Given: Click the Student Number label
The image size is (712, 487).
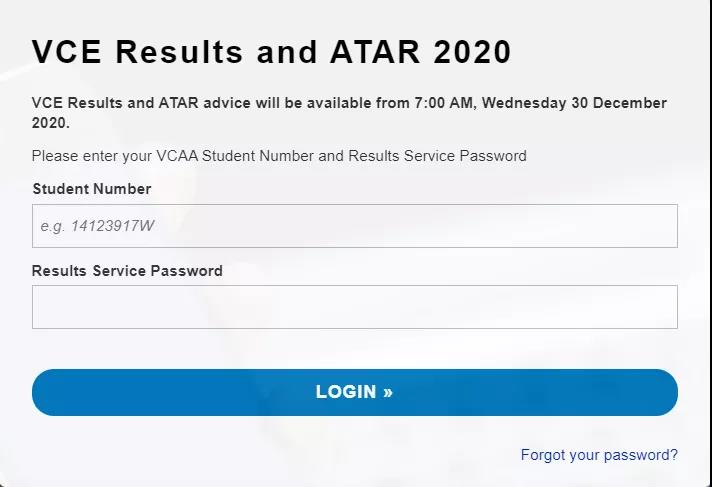Looking at the screenshot, I should coord(92,189).
